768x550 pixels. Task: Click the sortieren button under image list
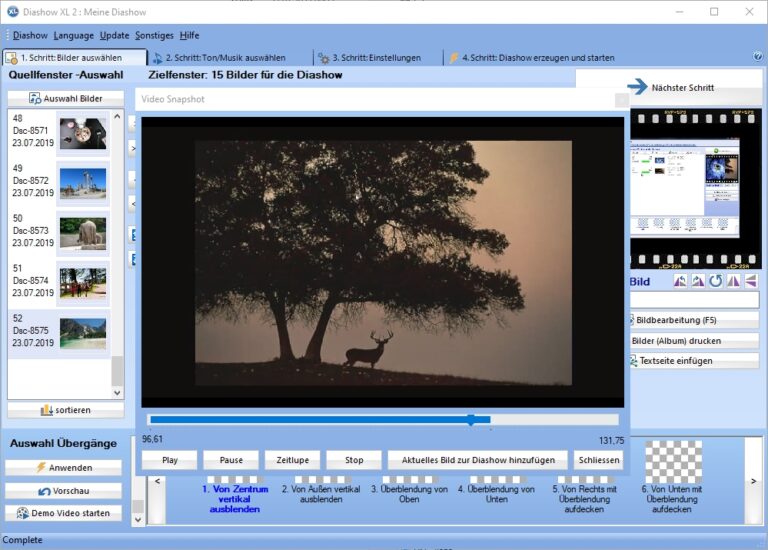(66, 410)
